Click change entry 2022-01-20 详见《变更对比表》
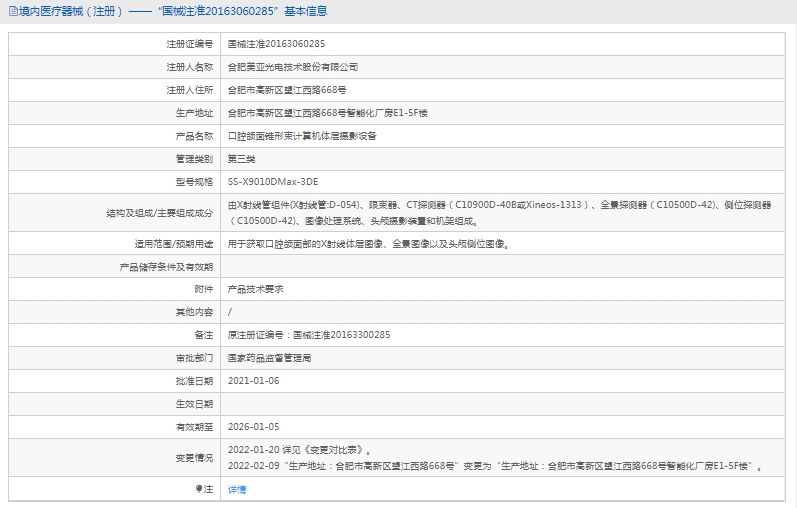797x508 pixels. coord(299,450)
